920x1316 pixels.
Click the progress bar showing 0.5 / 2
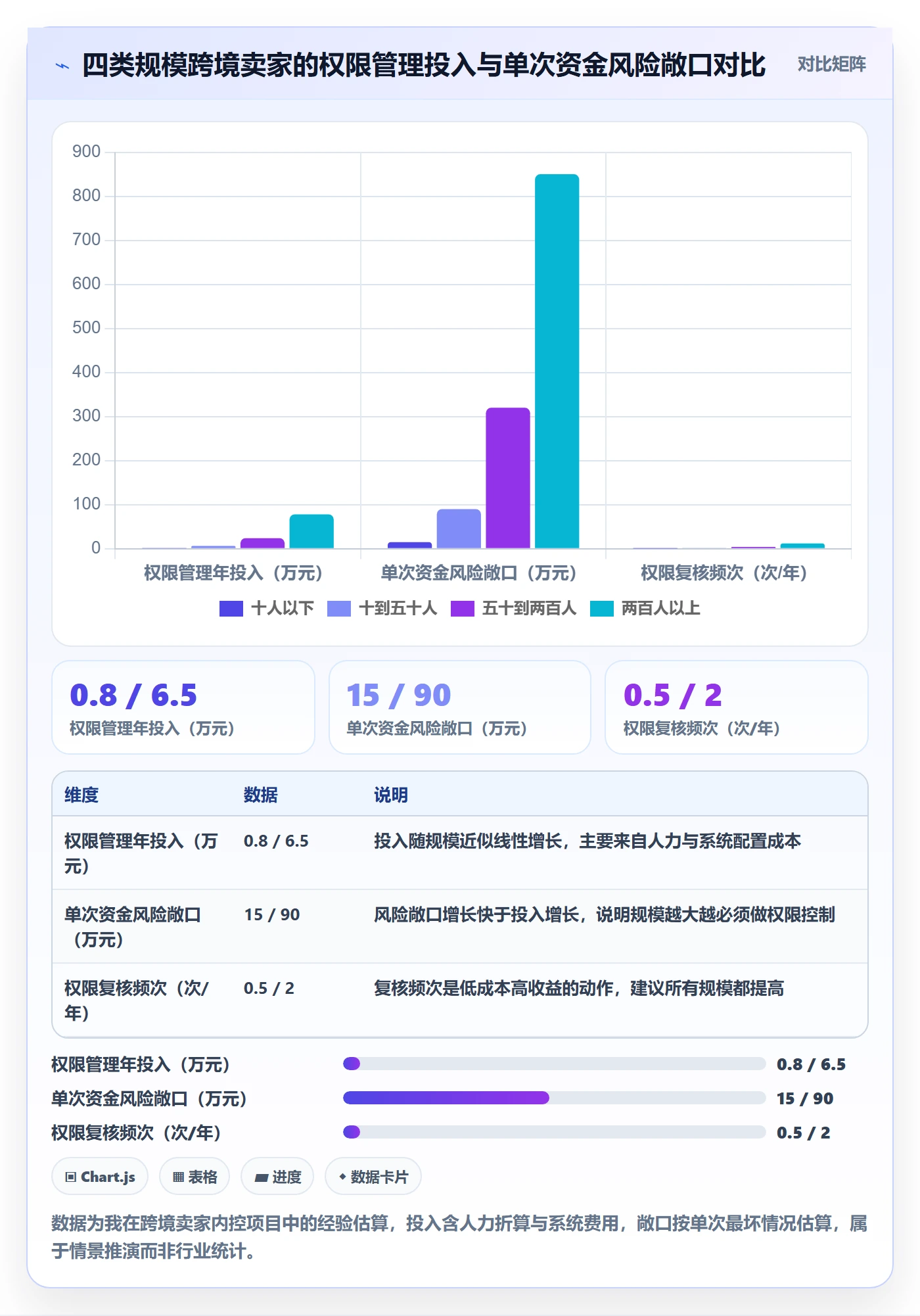tap(554, 1132)
